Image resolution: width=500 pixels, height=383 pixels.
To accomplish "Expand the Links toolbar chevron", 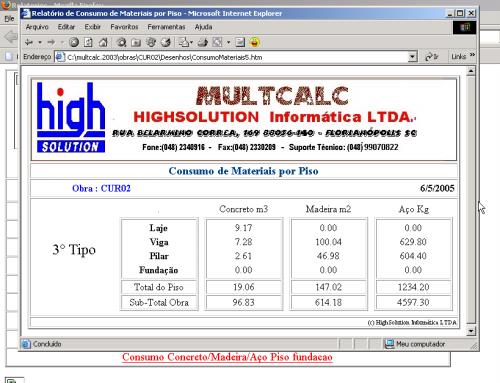I will (472, 55).
